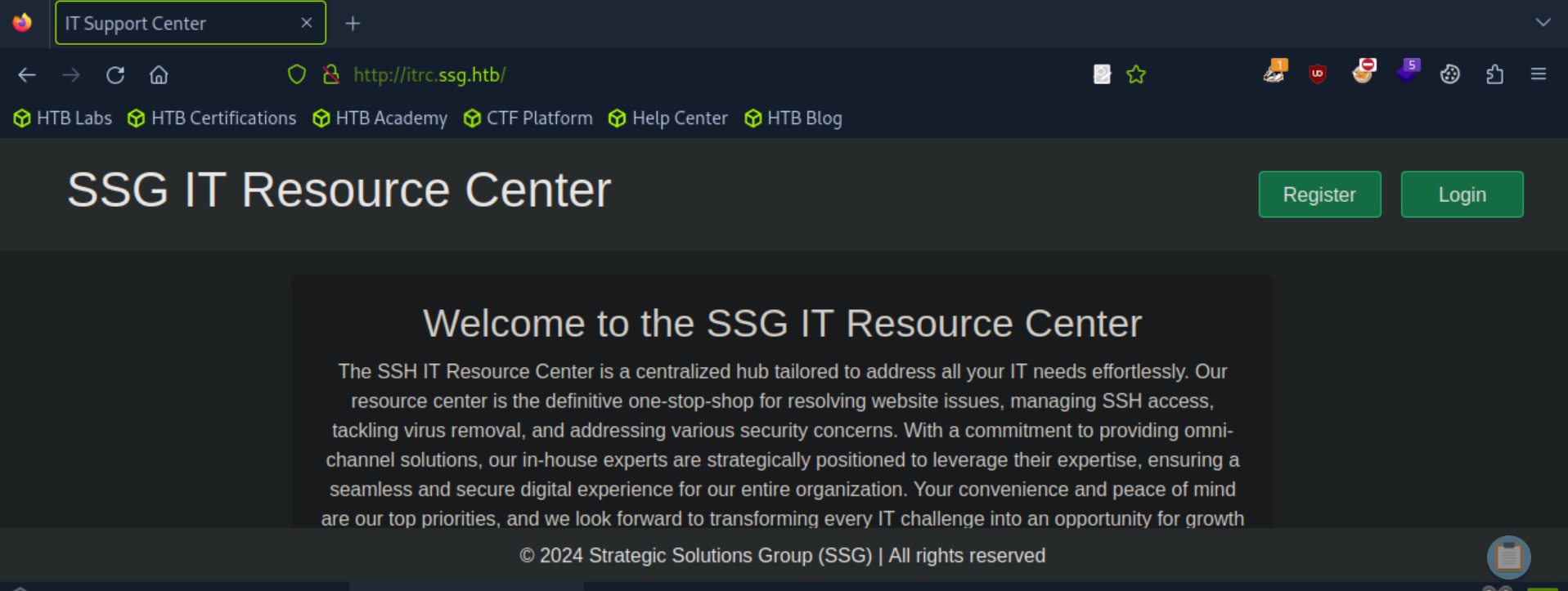Open the Extensions puzzle piece menu
This screenshot has height=591, width=1568.
tap(1494, 75)
